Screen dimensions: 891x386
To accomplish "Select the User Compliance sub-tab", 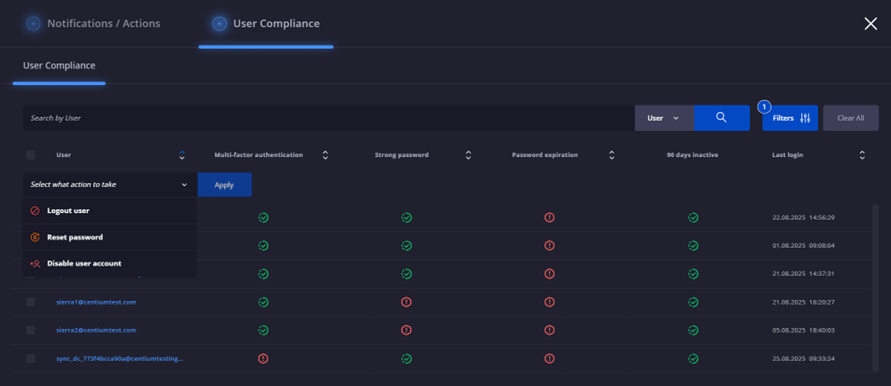I will point(59,66).
